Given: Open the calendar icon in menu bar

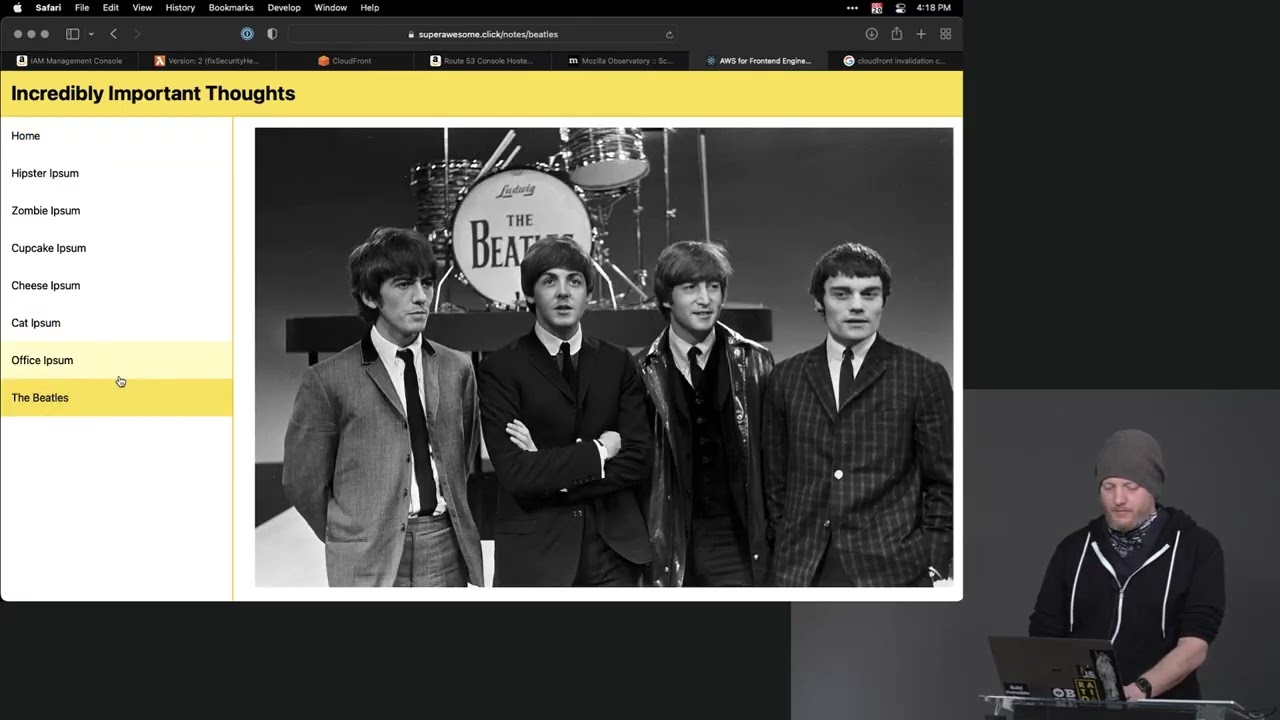Looking at the screenshot, I should [877, 8].
